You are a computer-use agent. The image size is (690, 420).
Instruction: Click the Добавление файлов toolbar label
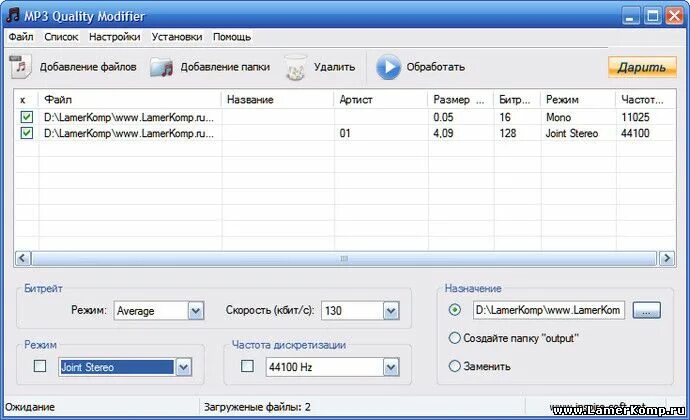pyautogui.click(x=88, y=67)
